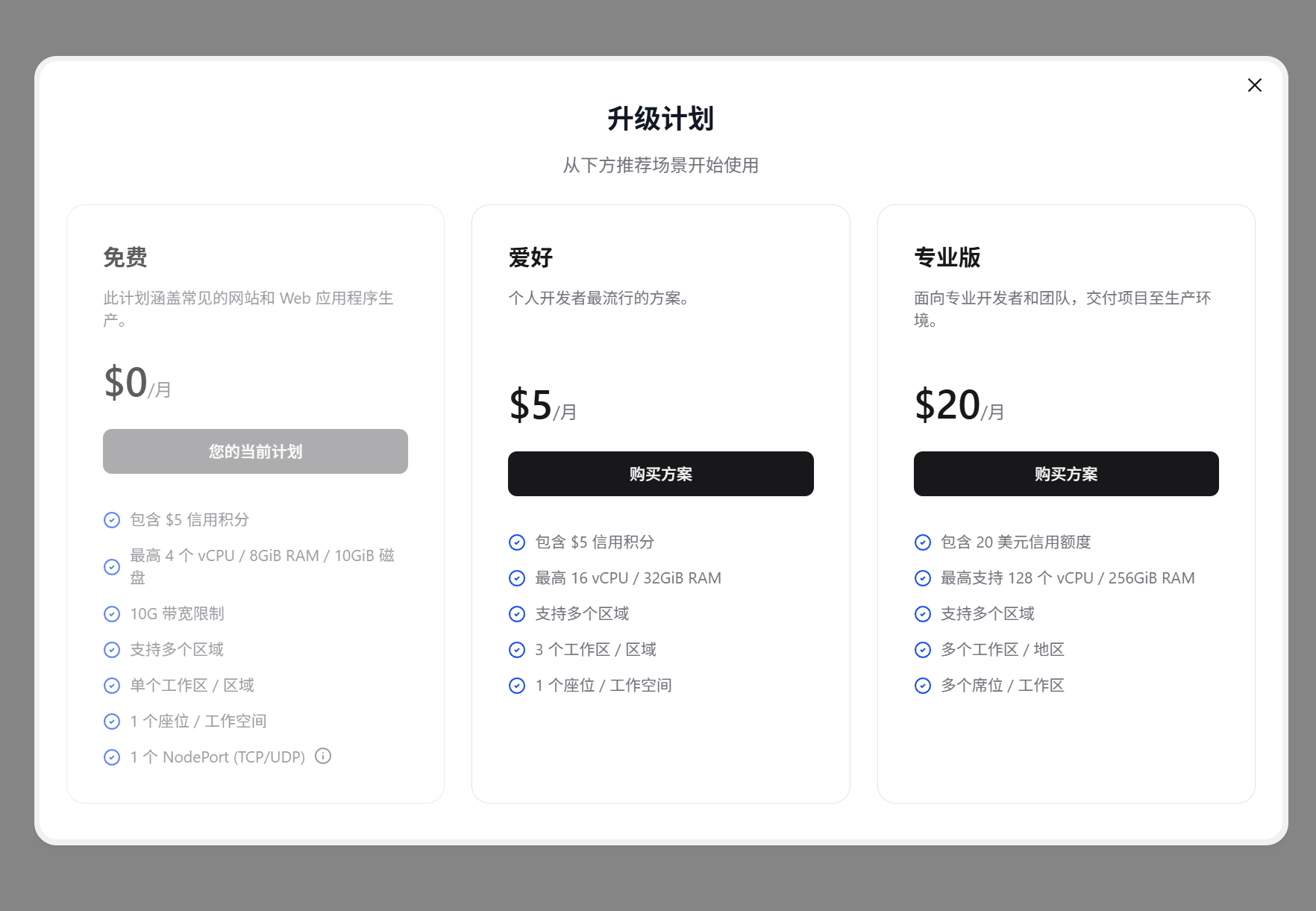Click check icon beside 1 个 NodePort

(112, 757)
